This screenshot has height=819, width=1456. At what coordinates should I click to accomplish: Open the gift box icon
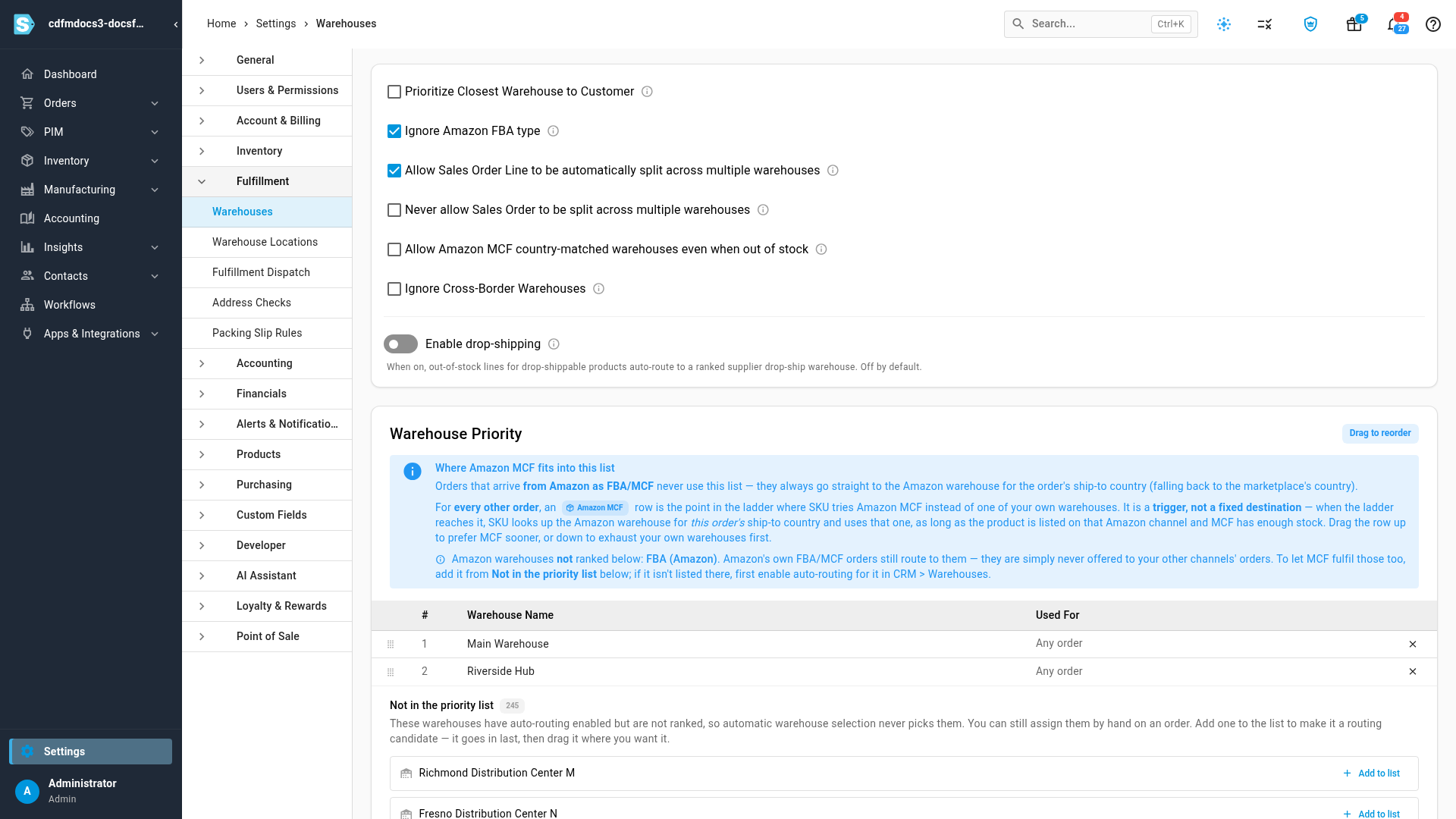click(1354, 24)
